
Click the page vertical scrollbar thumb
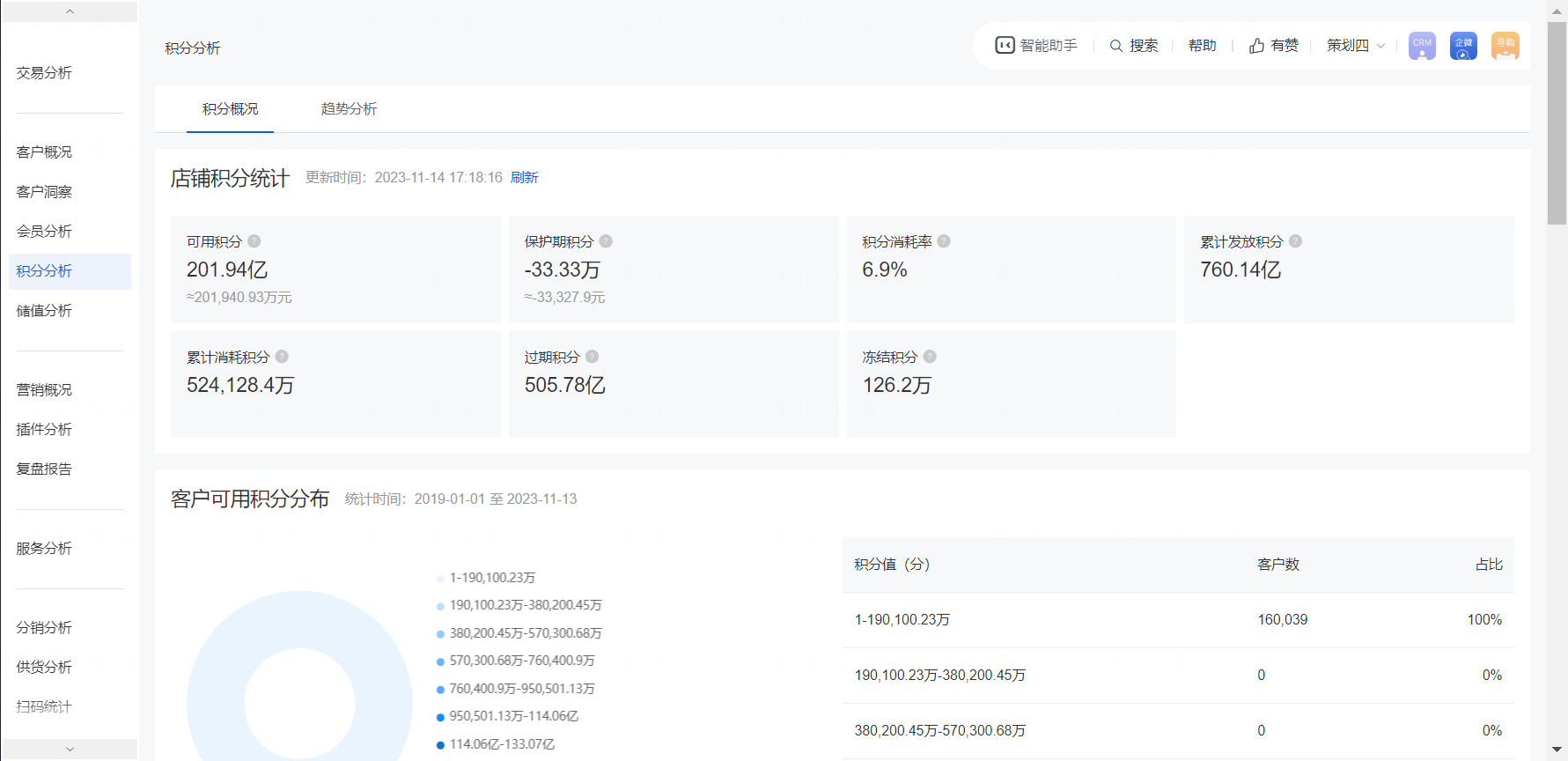[x=1557, y=123]
